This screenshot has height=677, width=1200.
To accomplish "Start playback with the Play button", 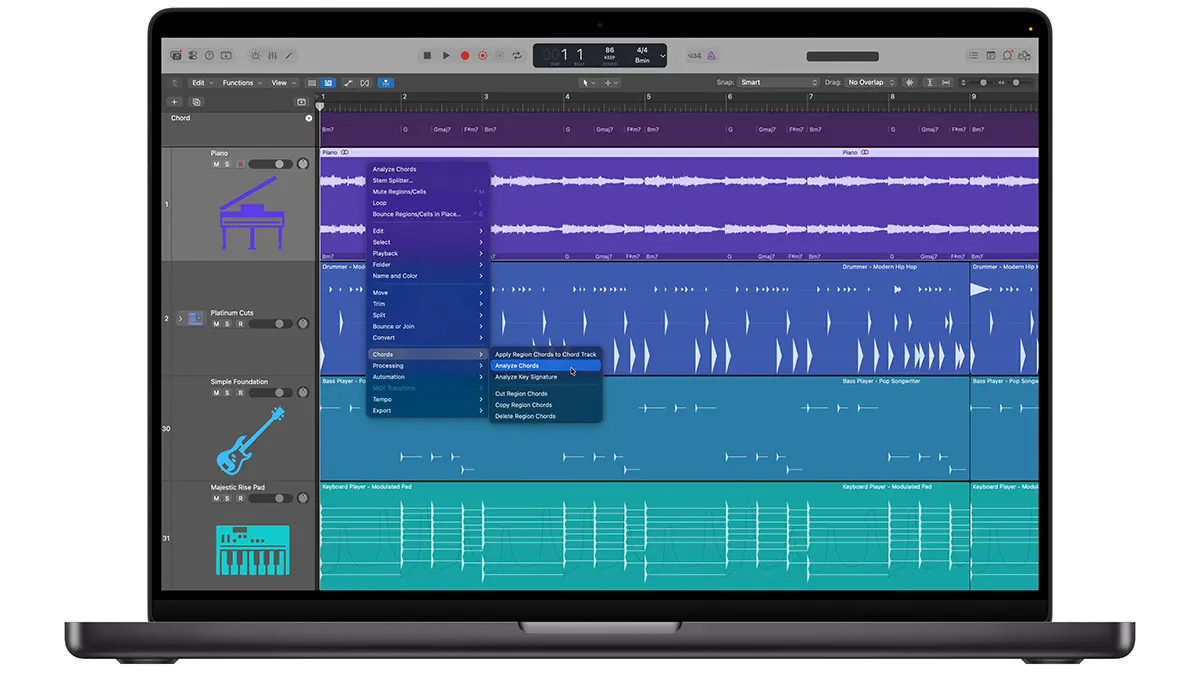I will tap(446, 56).
